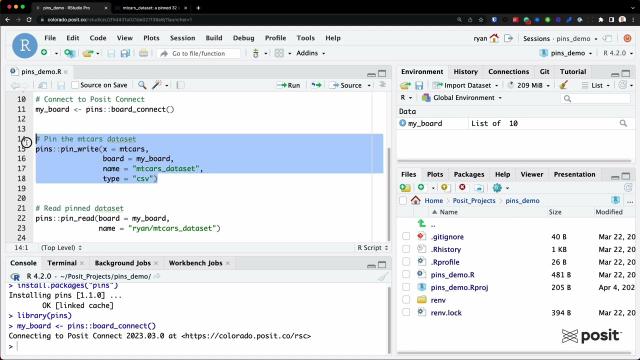Open the pins_demo.R file link
The width and height of the screenshot is (640, 360).
pos(452,275)
